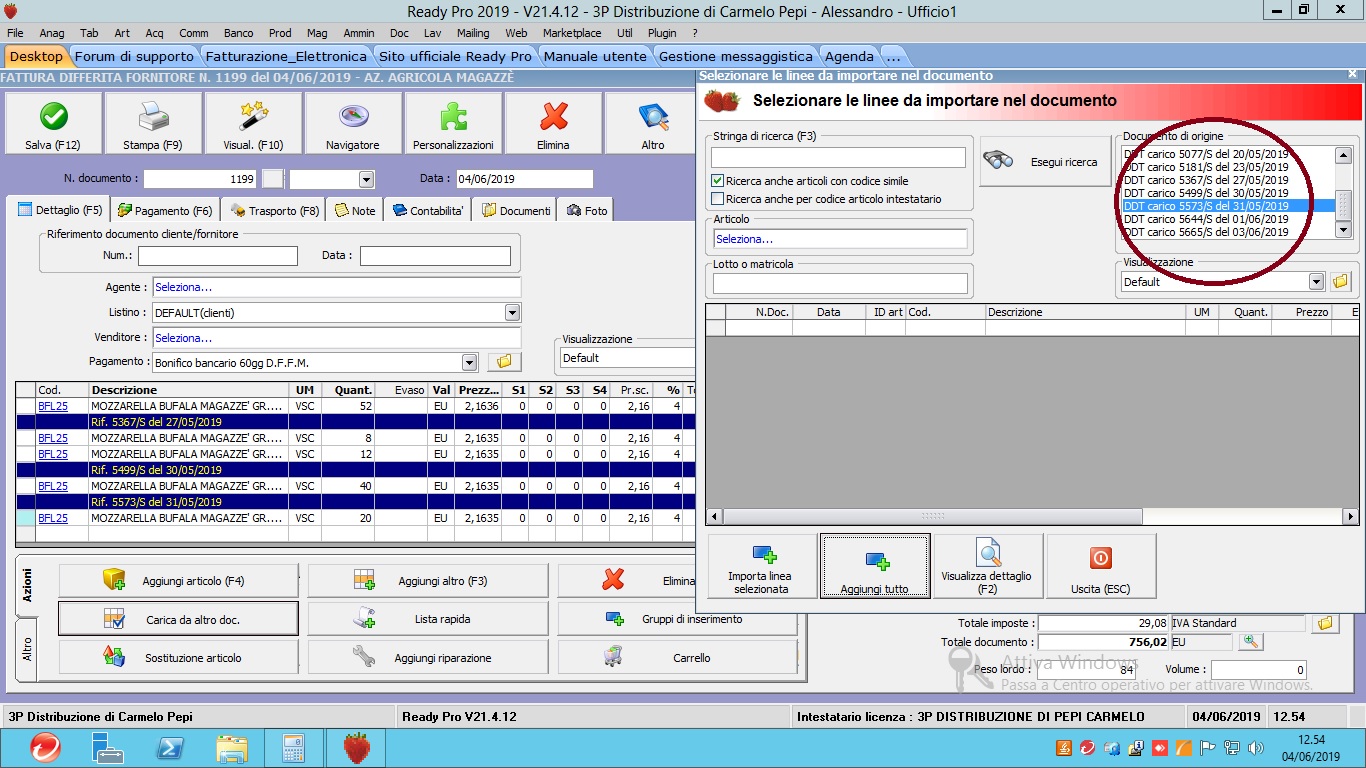Click the Agente Seleziona... link
This screenshot has width=1366, height=768.
[184, 287]
